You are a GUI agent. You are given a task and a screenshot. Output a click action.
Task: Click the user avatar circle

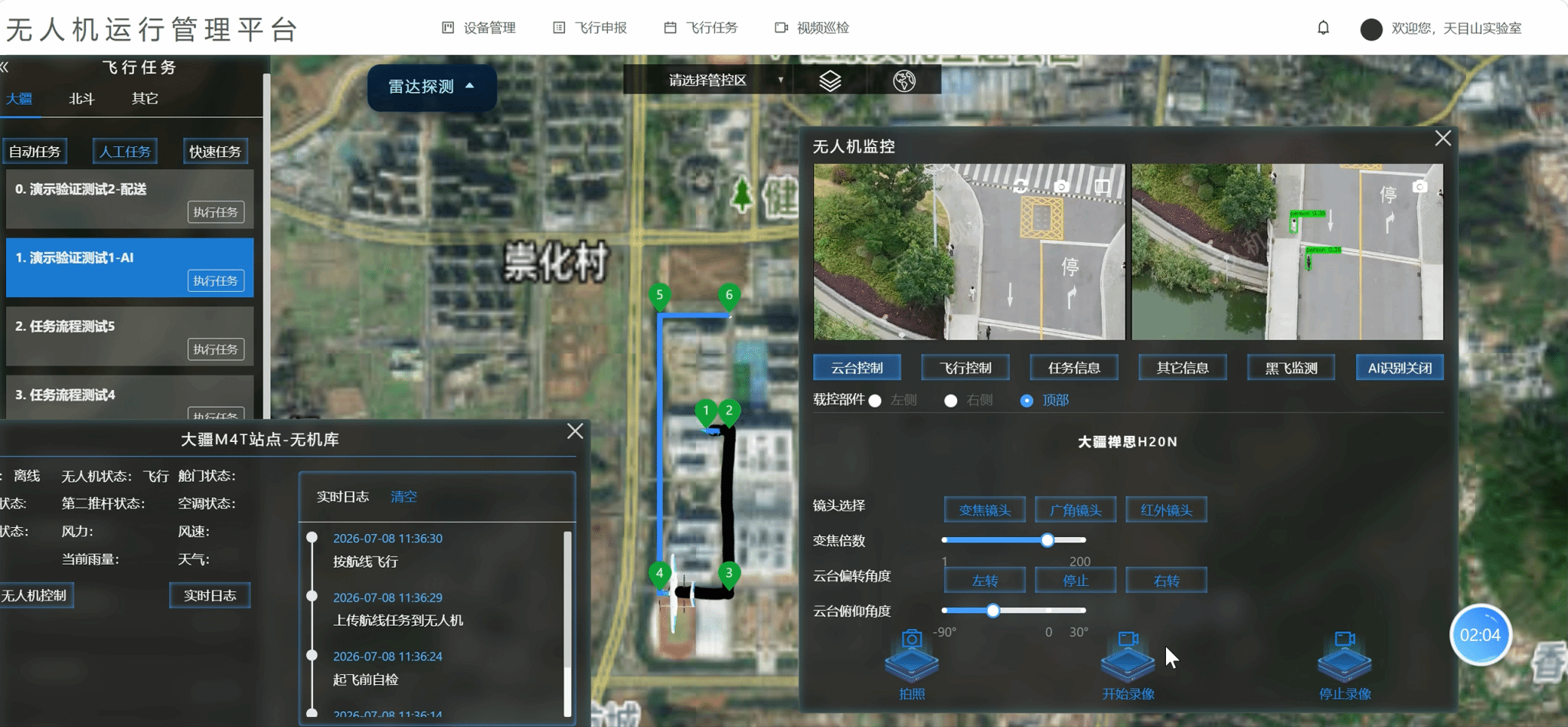point(1370,29)
